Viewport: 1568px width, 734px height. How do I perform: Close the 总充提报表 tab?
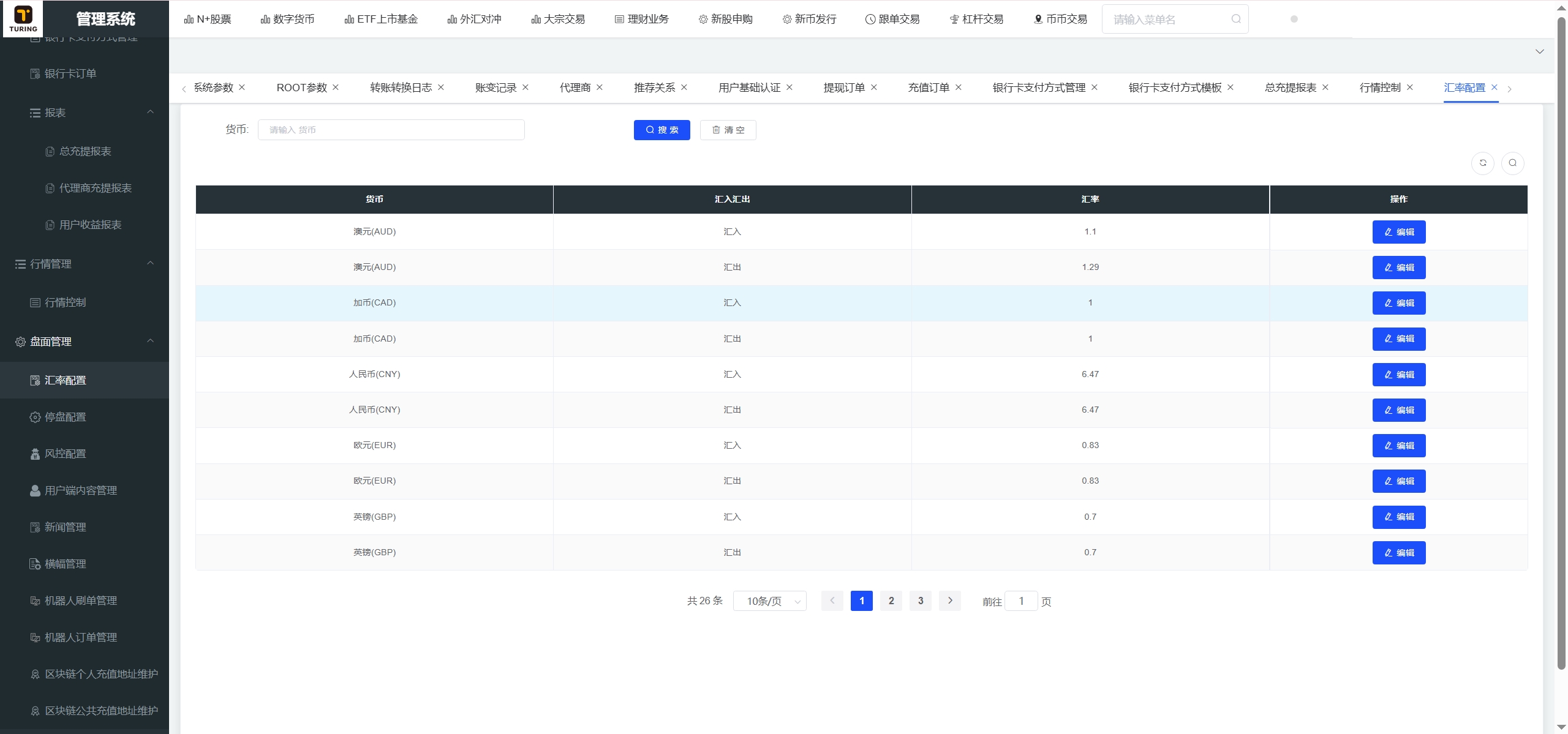(x=1325, y=88)
